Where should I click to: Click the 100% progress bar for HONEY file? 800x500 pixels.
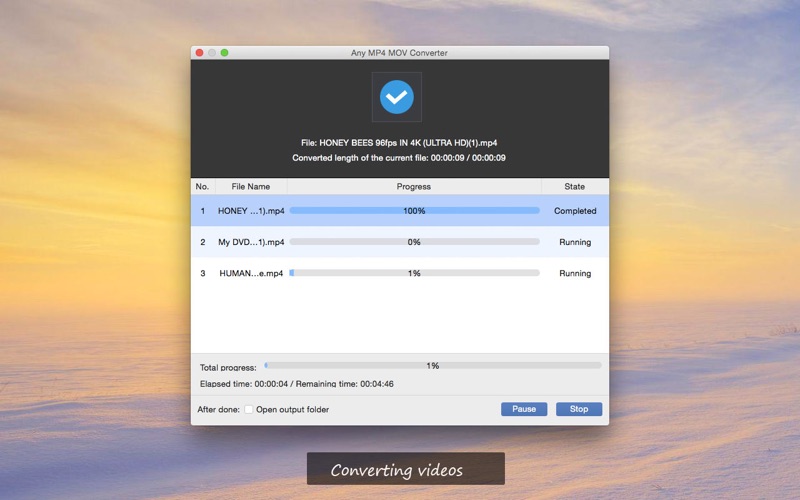(x=414, y=211)
